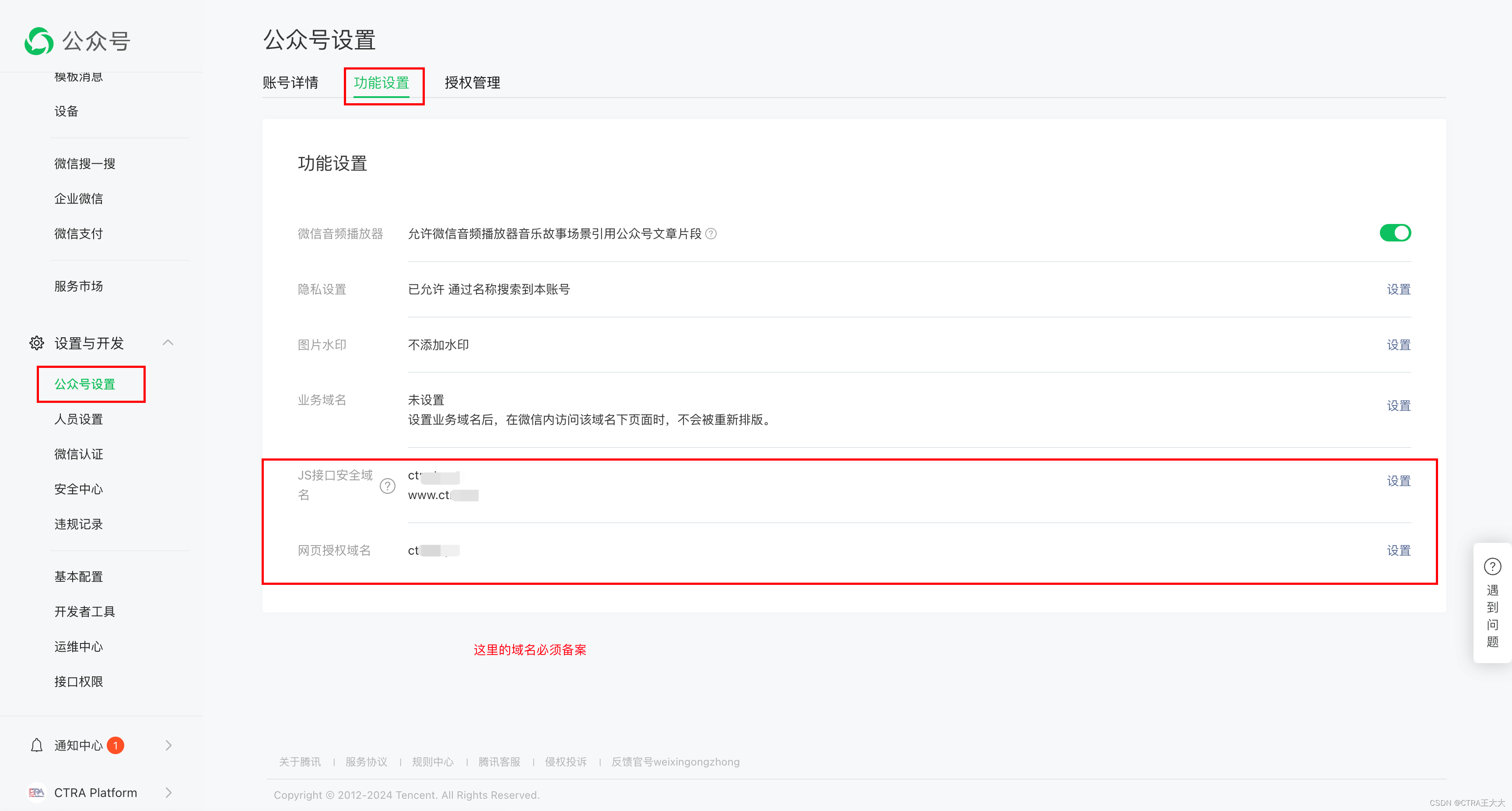Open 微信支付 menu item
1512x811 pixels.
(79, 234)
